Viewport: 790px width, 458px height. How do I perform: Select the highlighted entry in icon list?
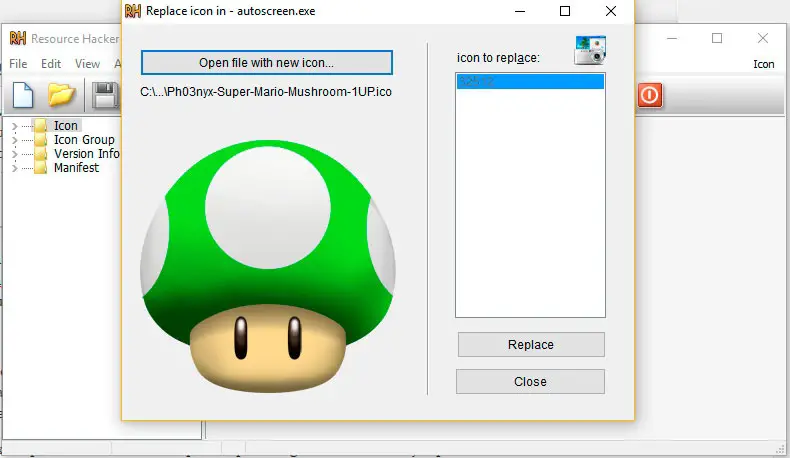530,81
